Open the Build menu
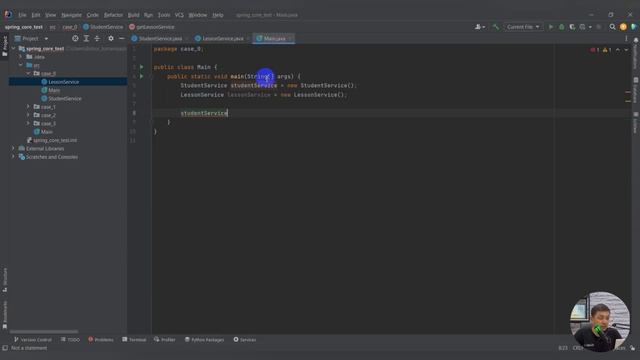This screenshot has height=360, width=640. click(133, 15)
